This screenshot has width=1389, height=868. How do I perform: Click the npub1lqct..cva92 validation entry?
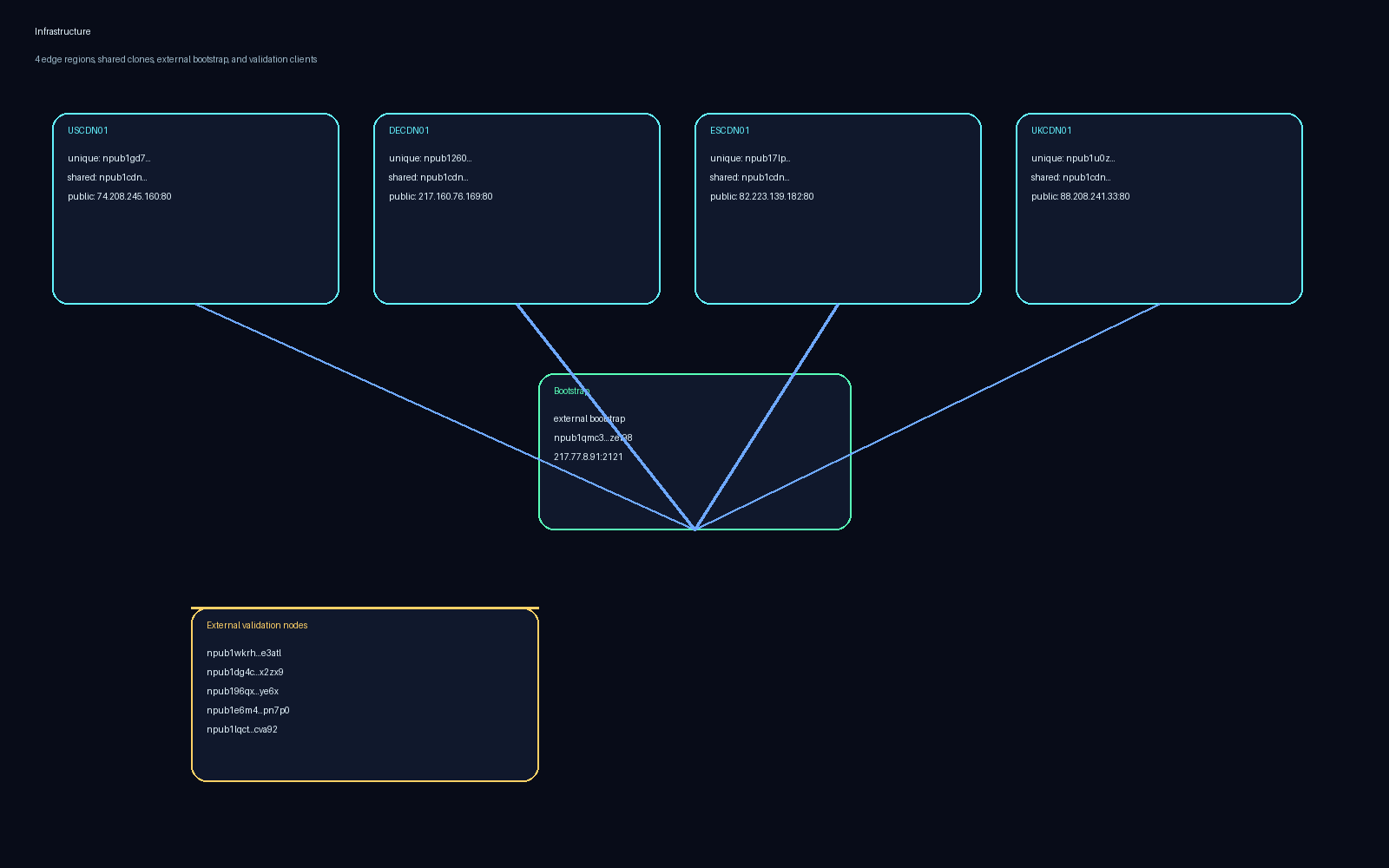(241, 729)
